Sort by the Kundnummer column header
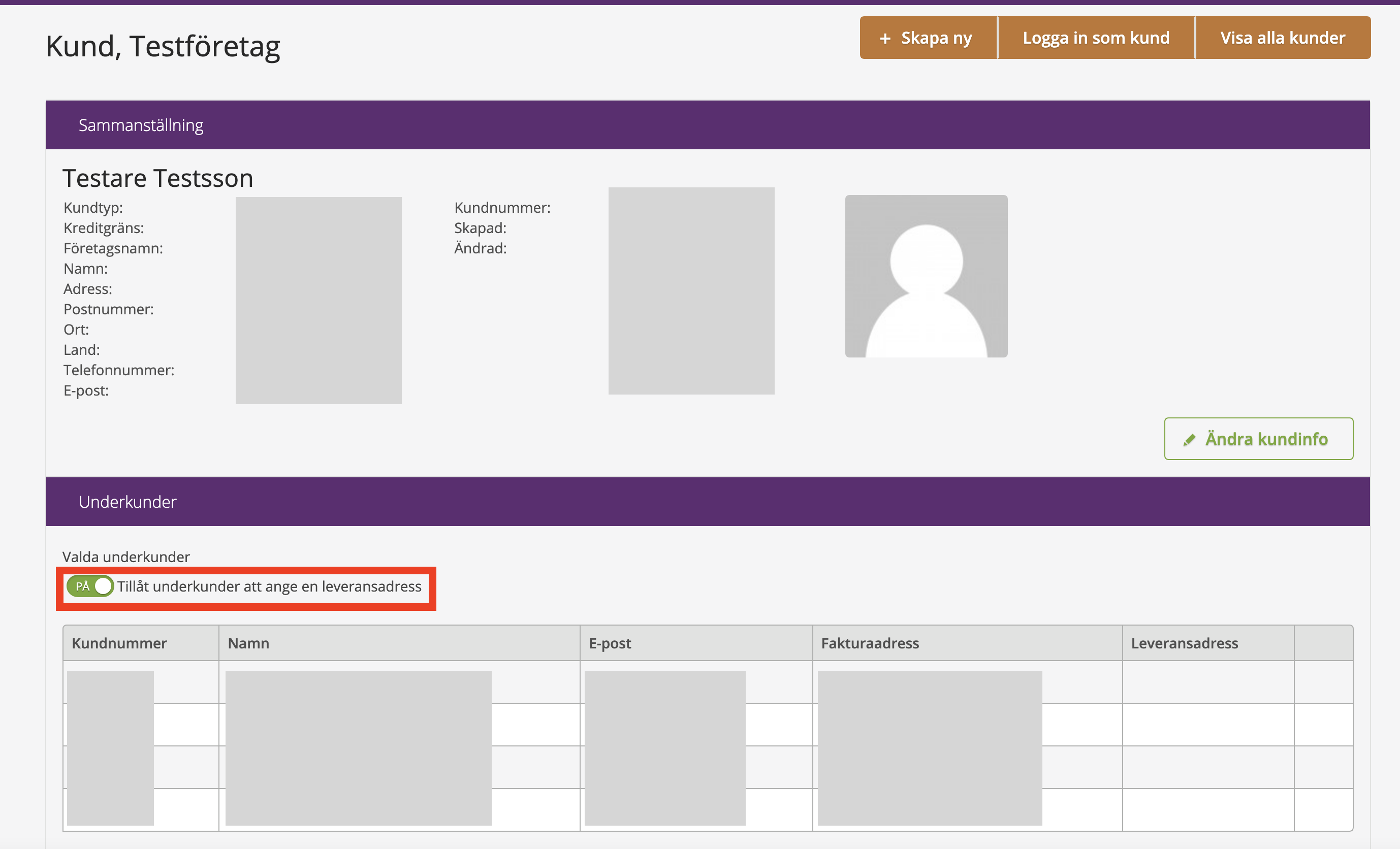The width and height of the screenshot is (1400, 849). coord(141,643)
